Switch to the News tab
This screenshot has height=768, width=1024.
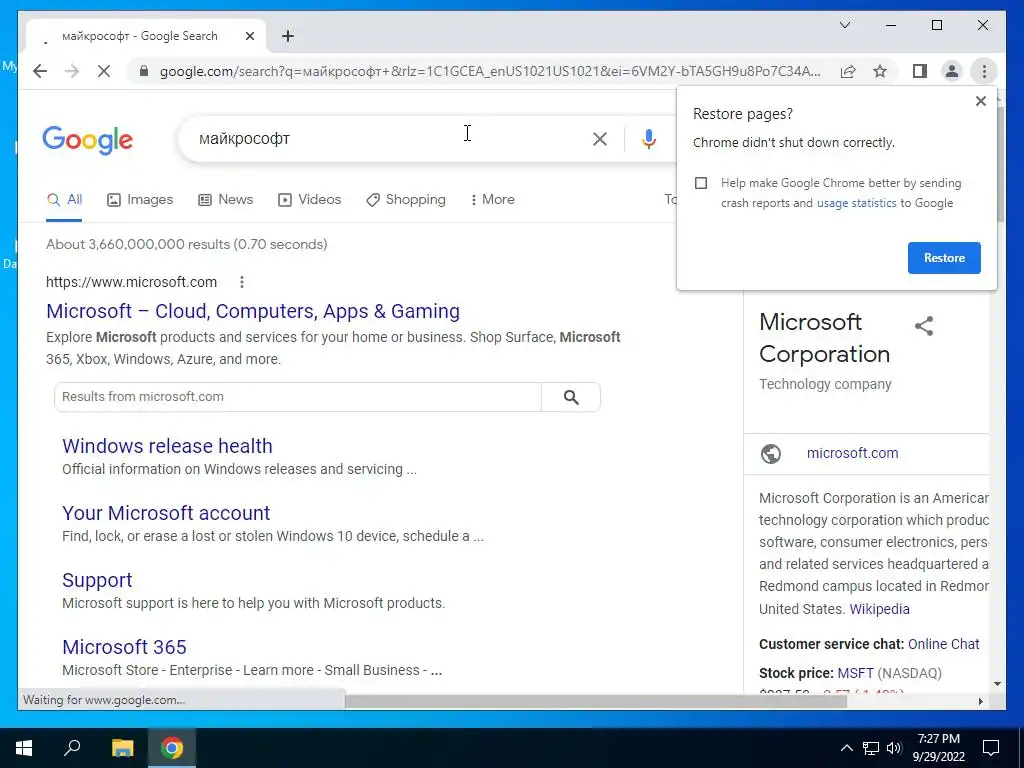tap(225, 200)
